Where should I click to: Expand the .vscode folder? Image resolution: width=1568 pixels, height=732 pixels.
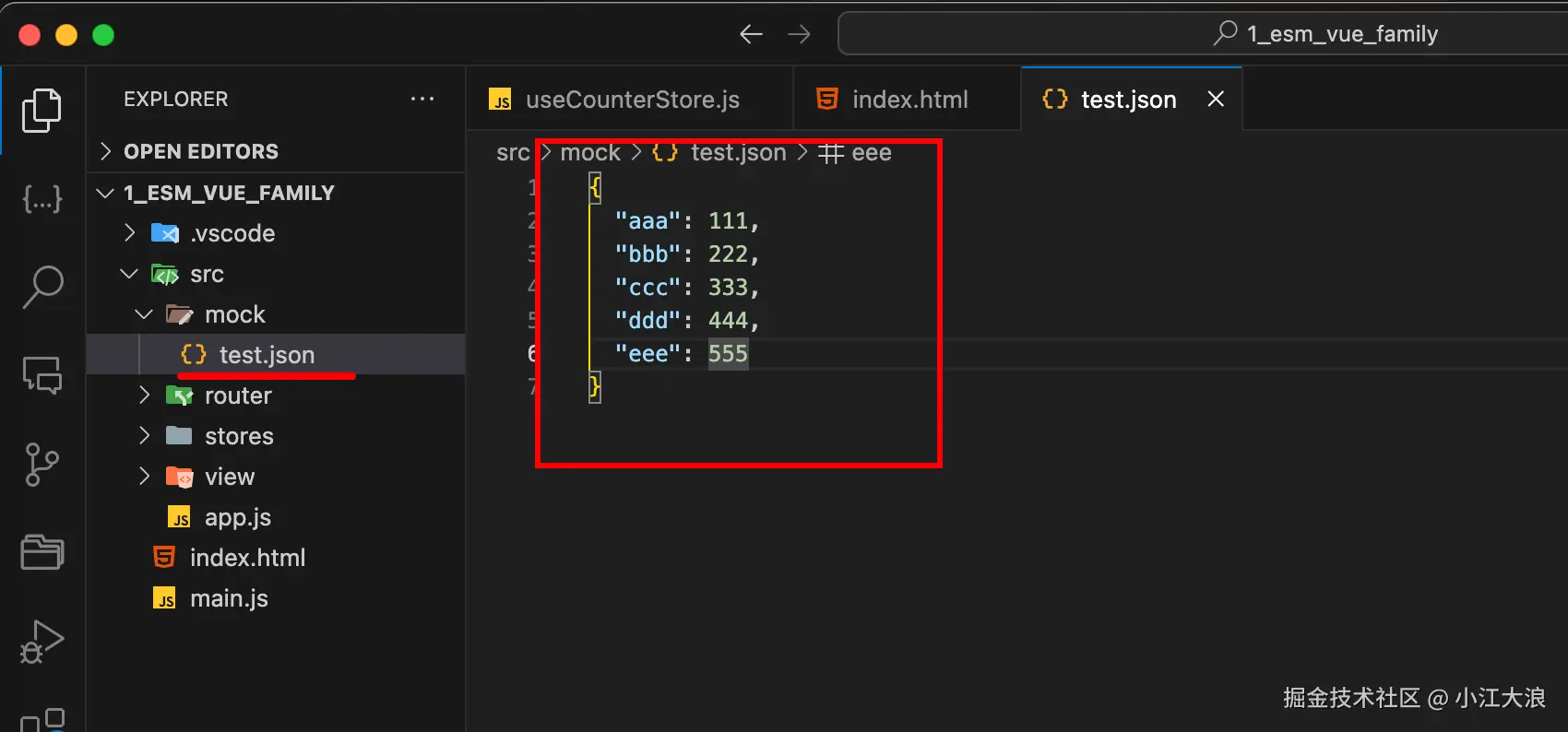pos(232,233)
